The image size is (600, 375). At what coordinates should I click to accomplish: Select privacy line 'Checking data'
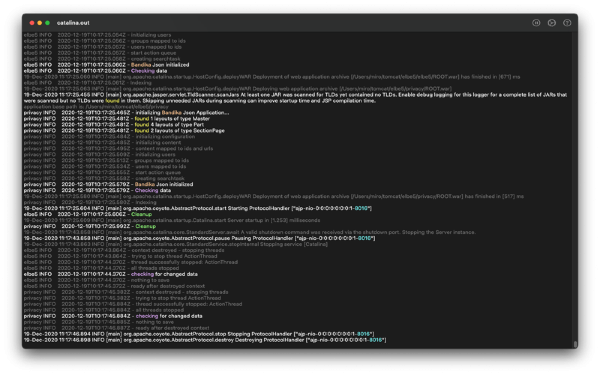97,191
